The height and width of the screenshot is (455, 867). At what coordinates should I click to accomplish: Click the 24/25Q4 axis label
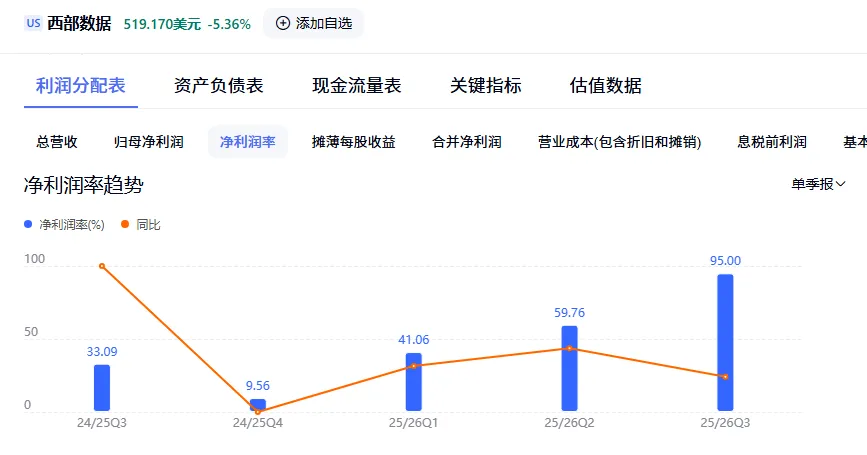[258, 423]
